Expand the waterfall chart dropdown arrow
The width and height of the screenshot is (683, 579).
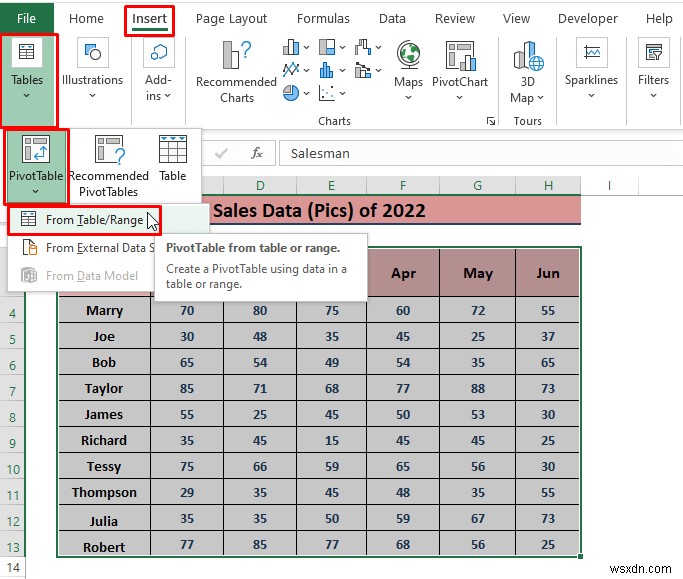(x=379, y=47)
